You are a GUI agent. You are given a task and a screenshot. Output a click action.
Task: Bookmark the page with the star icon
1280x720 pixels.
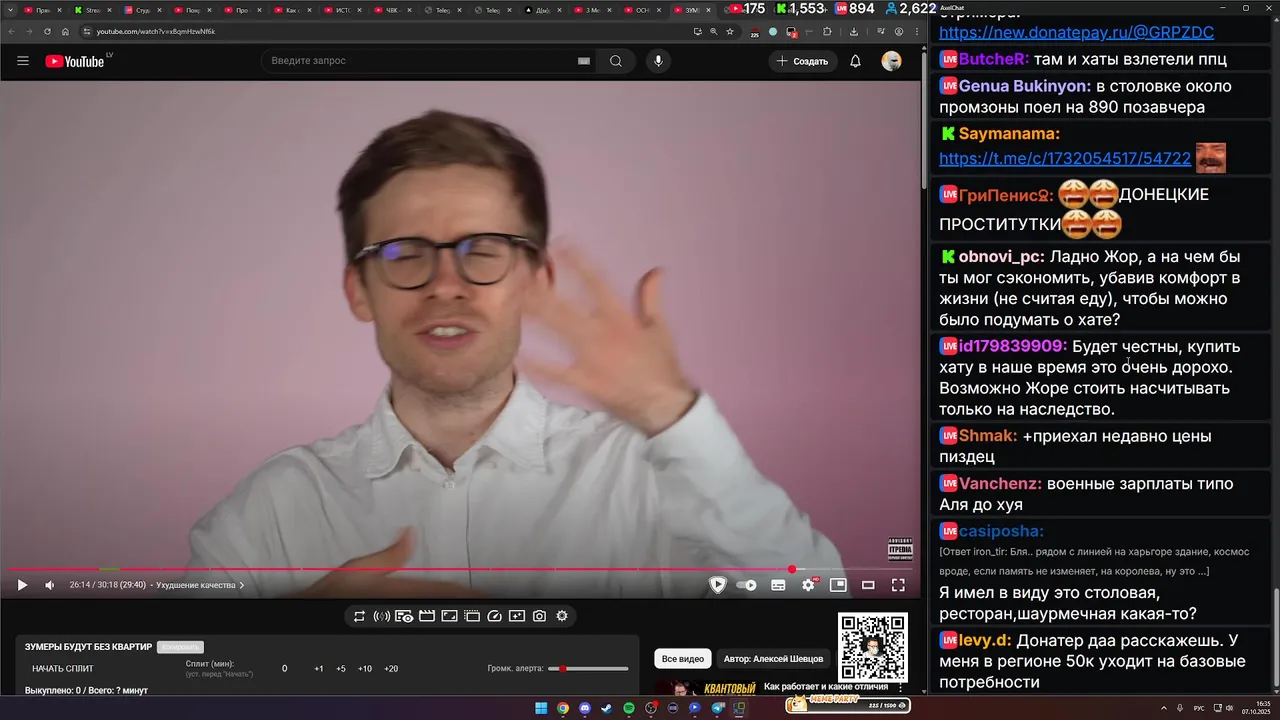[x=730, y=31]
